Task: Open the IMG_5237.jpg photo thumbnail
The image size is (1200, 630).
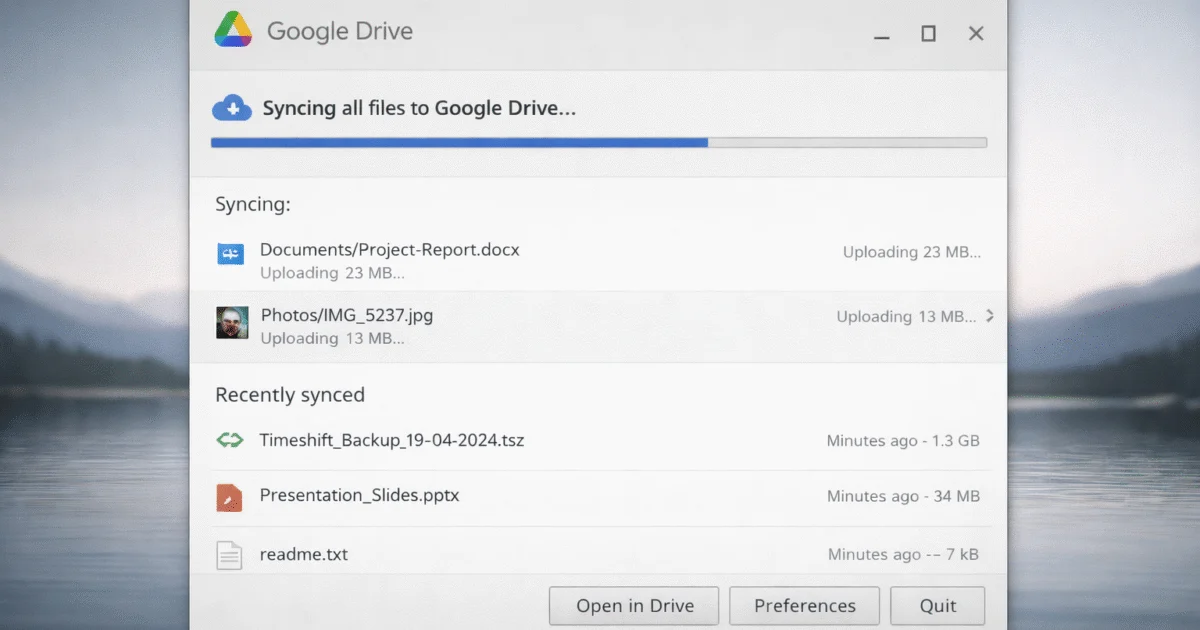Action: point(232,323)
